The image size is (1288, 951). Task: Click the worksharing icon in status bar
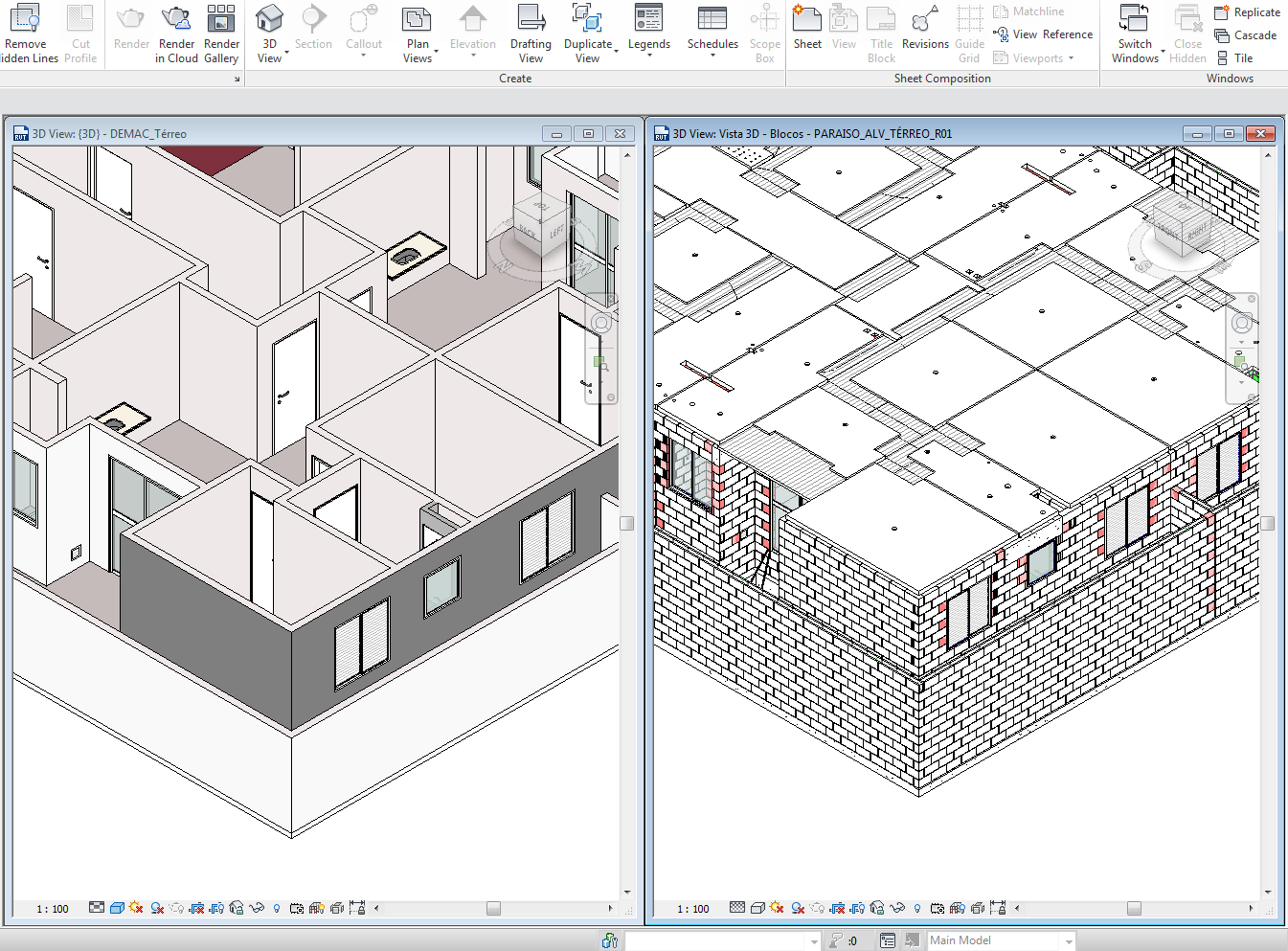pyautogui.click(x=609, y=940)
